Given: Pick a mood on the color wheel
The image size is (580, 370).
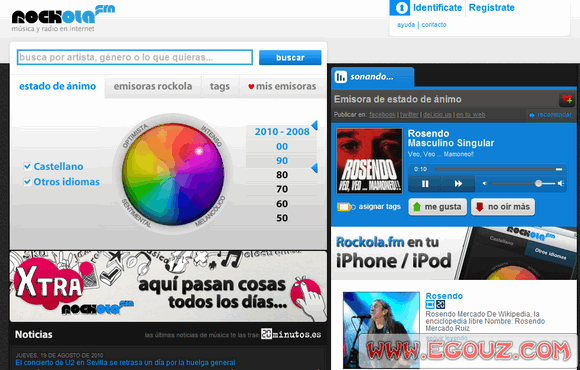Looking at the screenshot, I should 173,174.
